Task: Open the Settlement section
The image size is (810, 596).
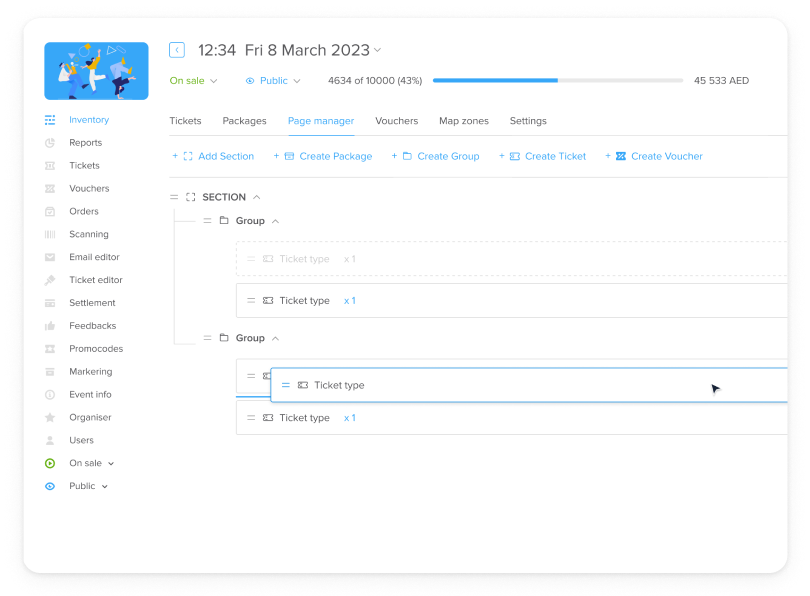Action: coord(93,303)
